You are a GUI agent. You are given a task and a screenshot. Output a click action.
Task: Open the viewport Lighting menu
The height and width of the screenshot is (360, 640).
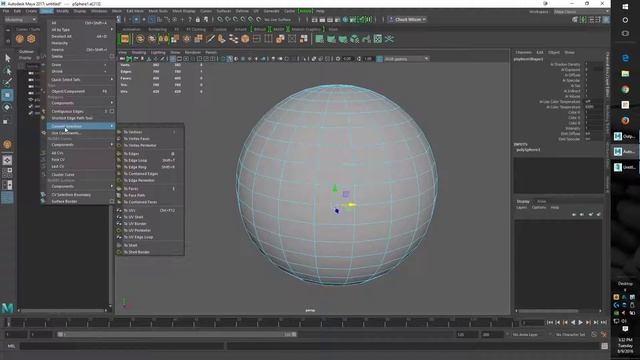click(158, 52)
